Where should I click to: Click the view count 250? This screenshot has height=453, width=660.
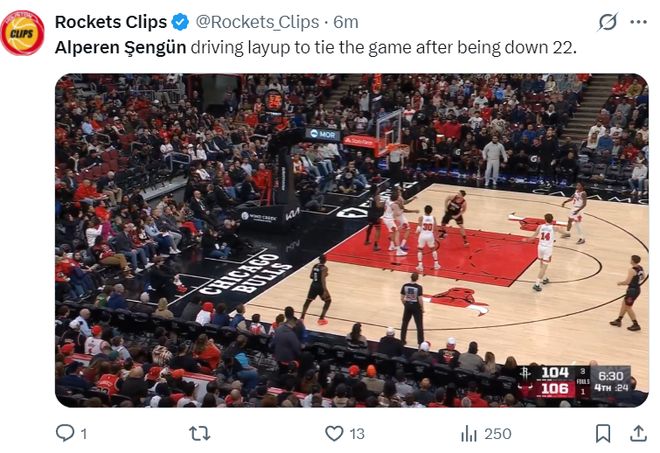pos(497,433)
